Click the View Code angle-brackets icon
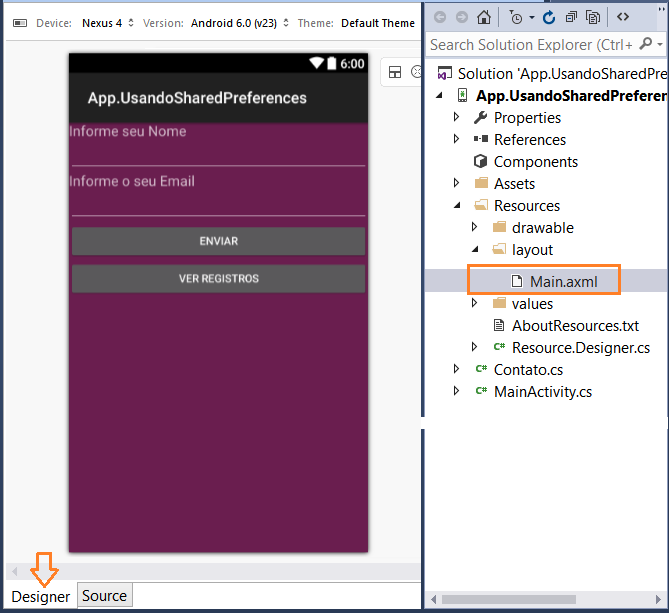This screenshot has height=614, width=669. (x=622, y=17)
